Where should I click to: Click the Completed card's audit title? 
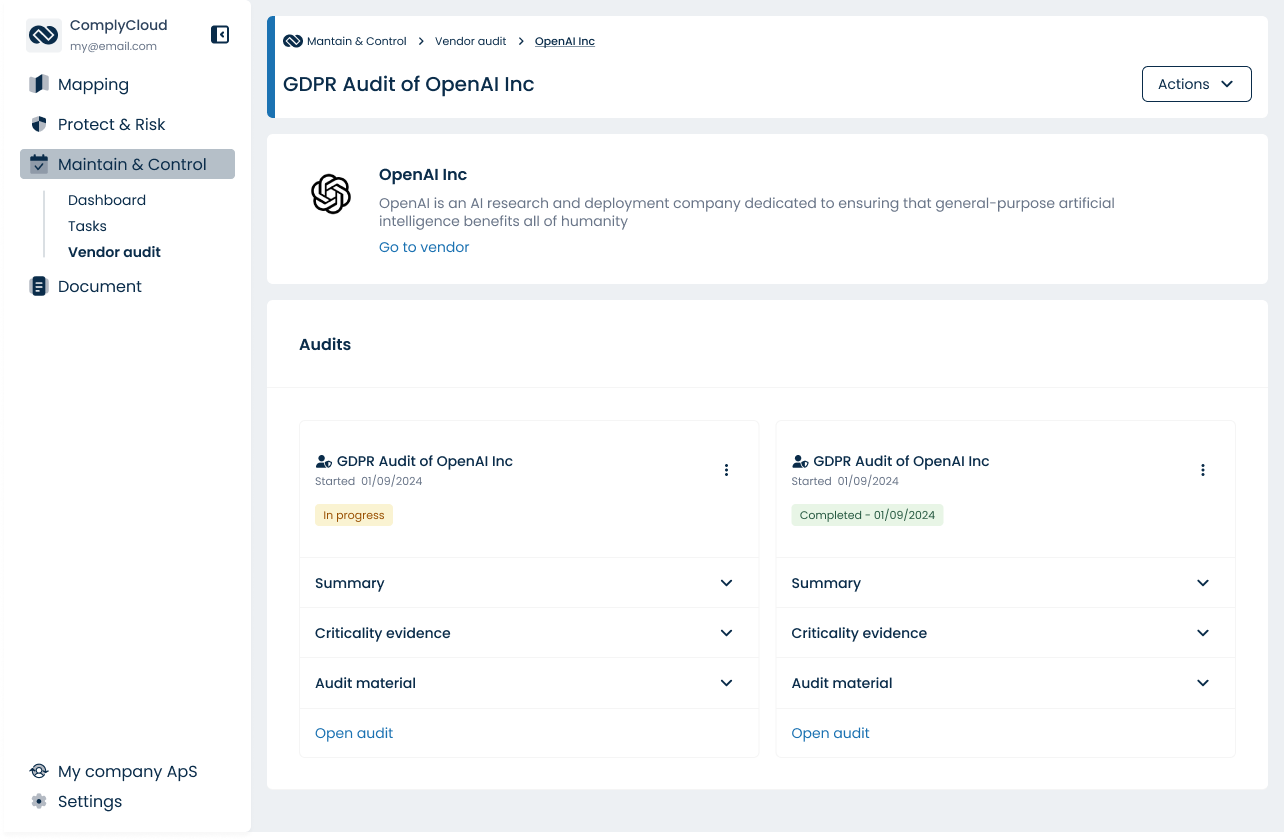(x=901, y=461)
